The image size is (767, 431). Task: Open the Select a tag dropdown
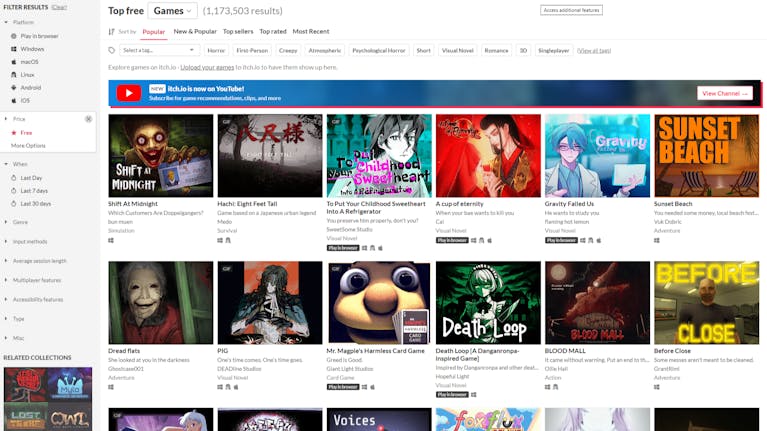pyautogui.click(x=159, y=50)
